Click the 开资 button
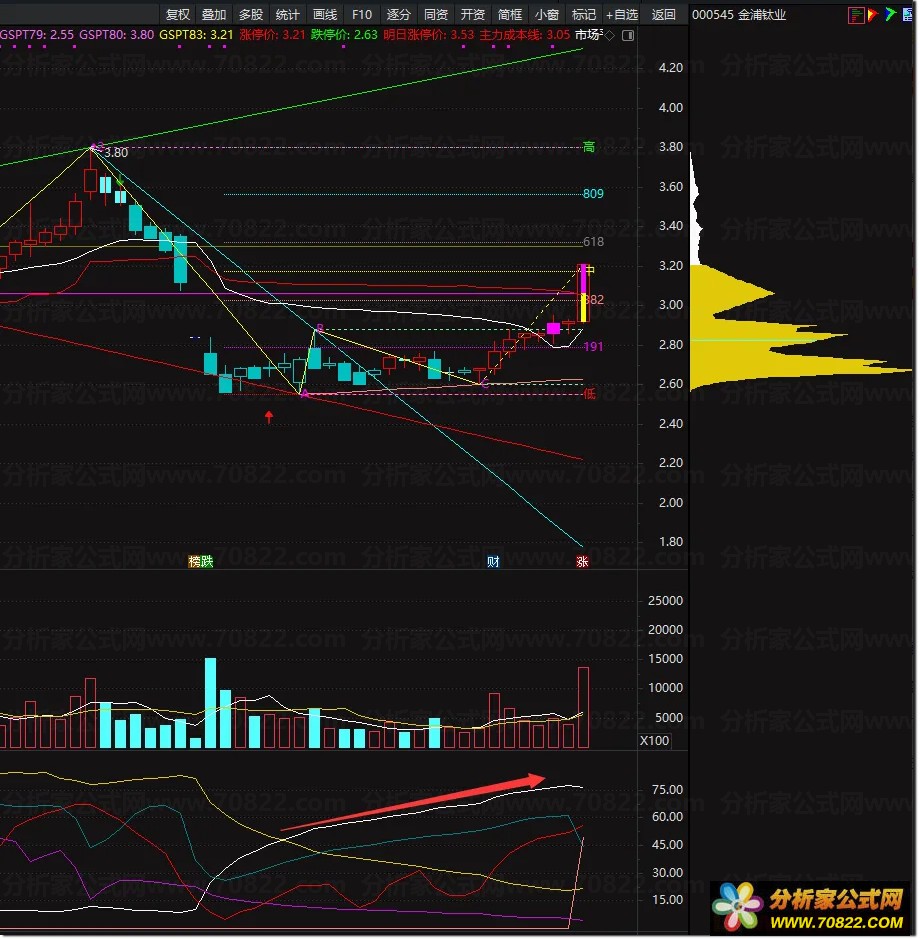 click(x=473, y=14)
